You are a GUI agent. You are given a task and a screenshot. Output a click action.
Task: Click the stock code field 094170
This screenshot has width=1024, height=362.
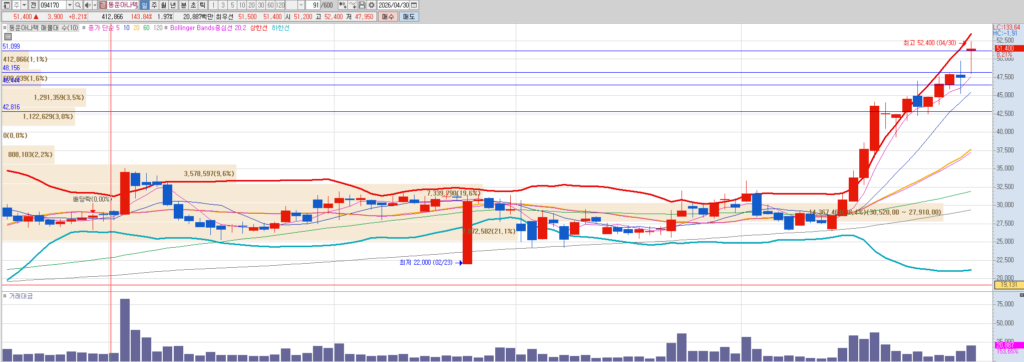click(x=53, y=5)
